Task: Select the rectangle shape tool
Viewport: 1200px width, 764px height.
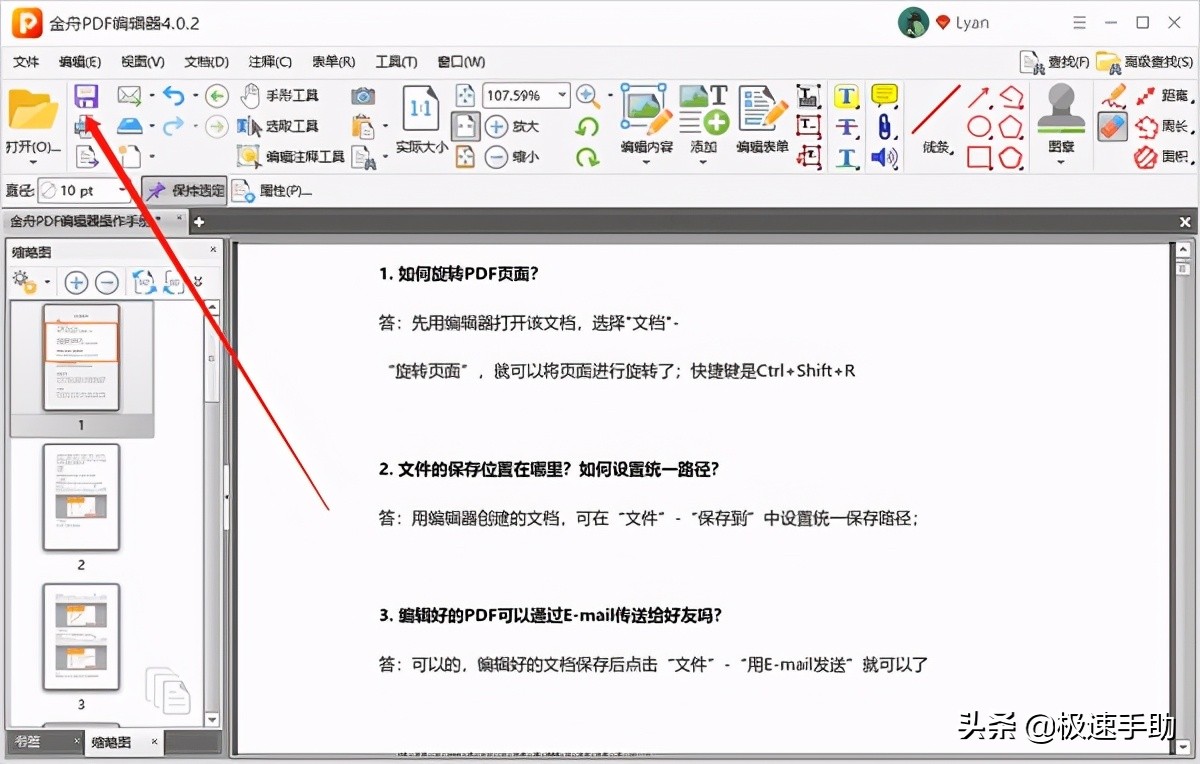Action: [979, 157]
